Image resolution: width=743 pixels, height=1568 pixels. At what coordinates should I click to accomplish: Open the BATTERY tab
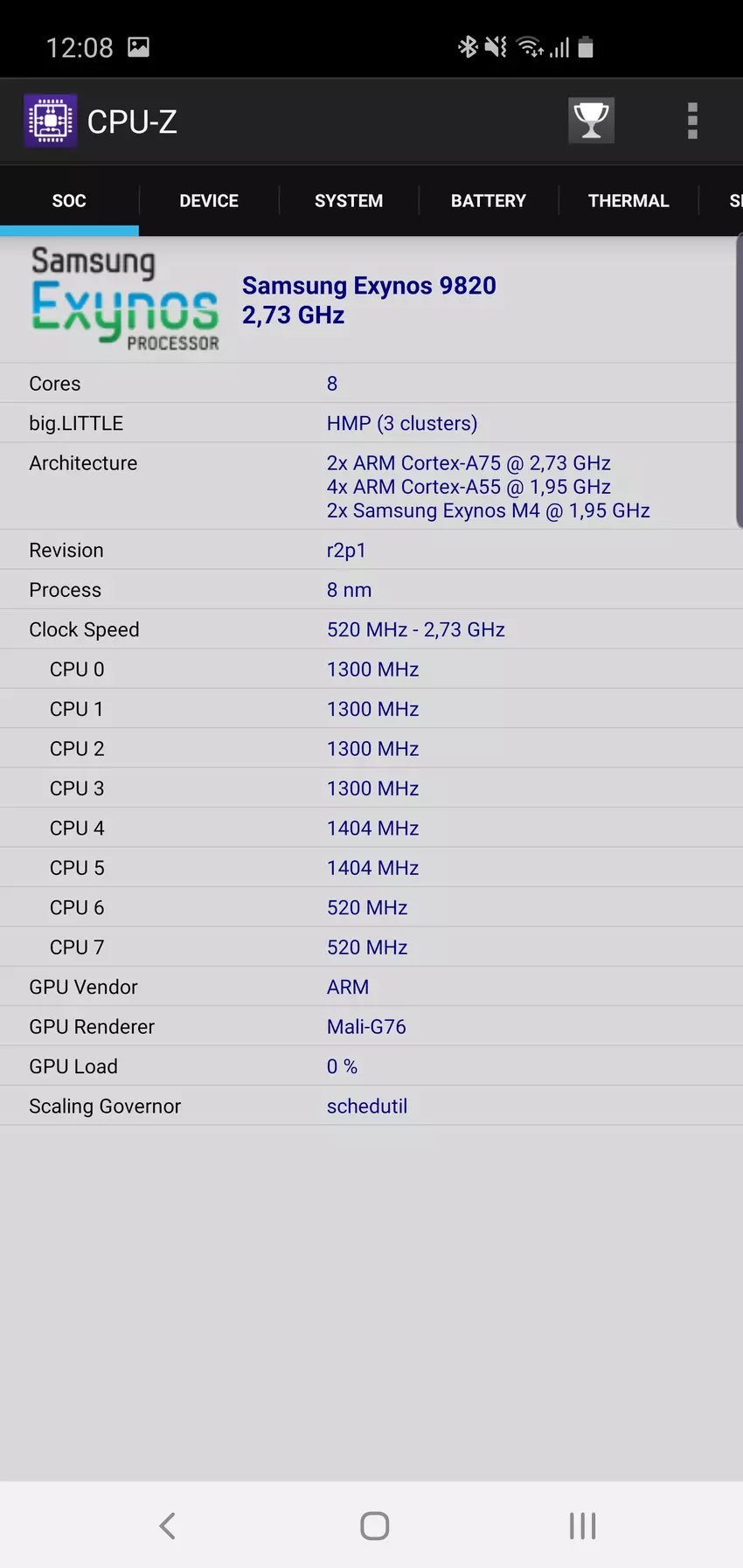pyautogui.click(x=488, y=201)
